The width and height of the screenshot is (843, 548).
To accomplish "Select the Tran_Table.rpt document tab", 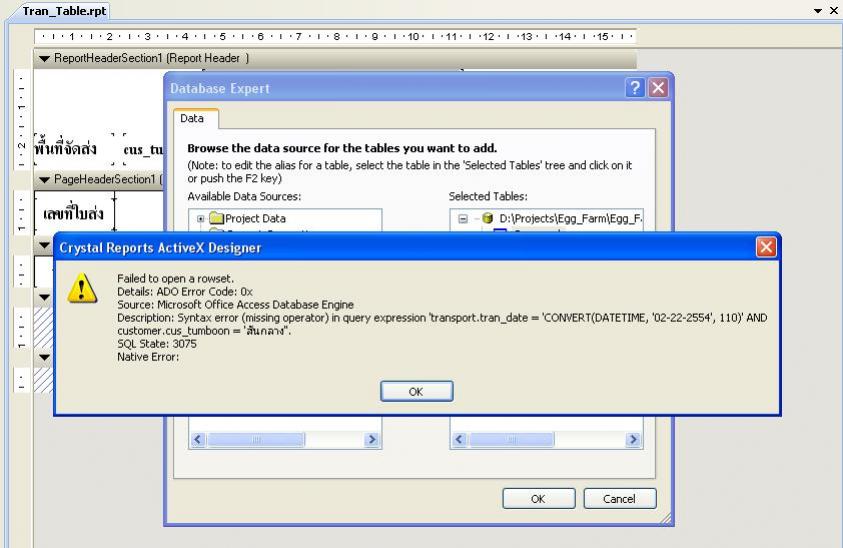I will 64,11.
